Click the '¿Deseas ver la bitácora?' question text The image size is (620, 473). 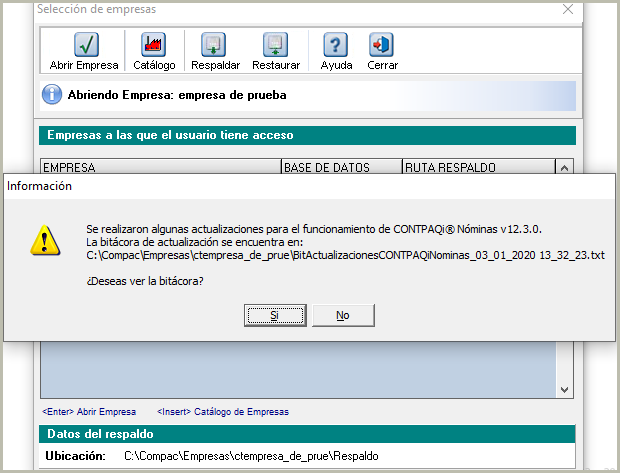pyautogui.click(x=145, y=281)
